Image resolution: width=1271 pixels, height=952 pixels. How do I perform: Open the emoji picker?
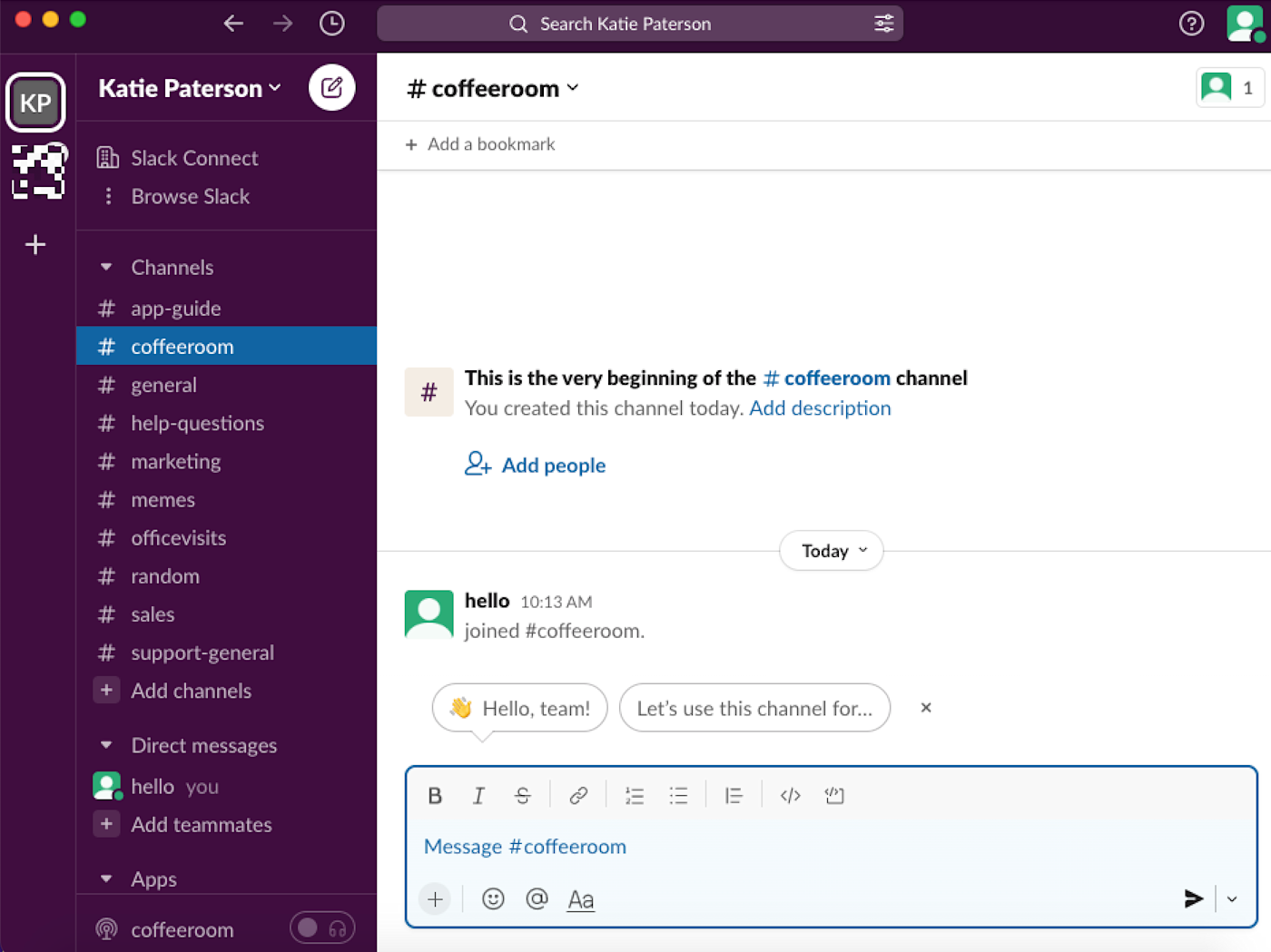point(493,898)
